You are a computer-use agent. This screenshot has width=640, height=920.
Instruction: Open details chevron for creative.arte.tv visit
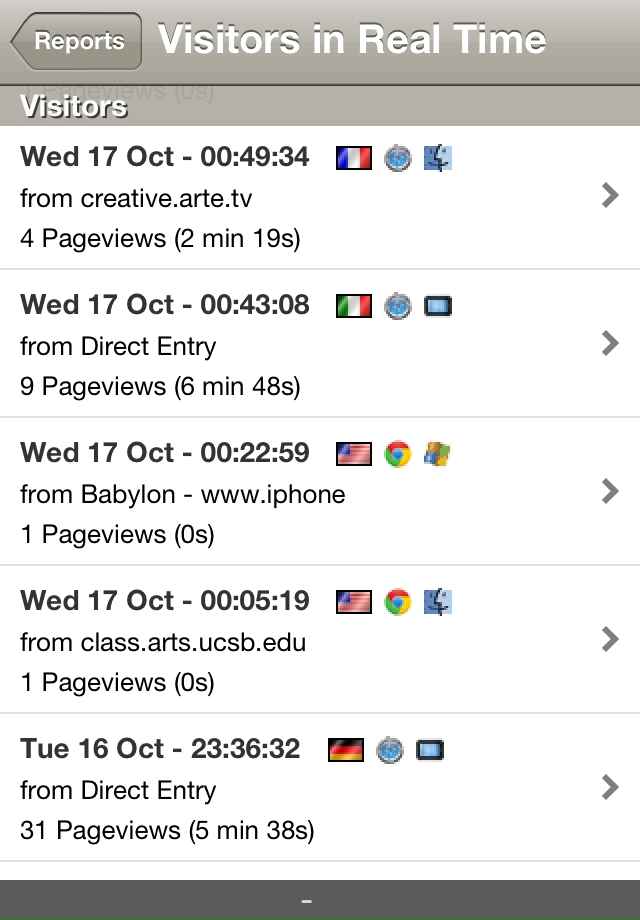coord(610,195)
